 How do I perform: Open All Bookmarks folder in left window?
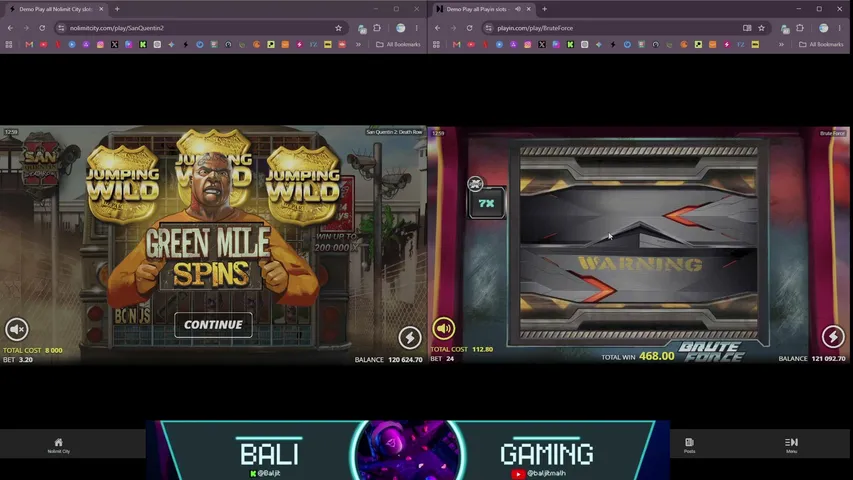click(398, 45)
